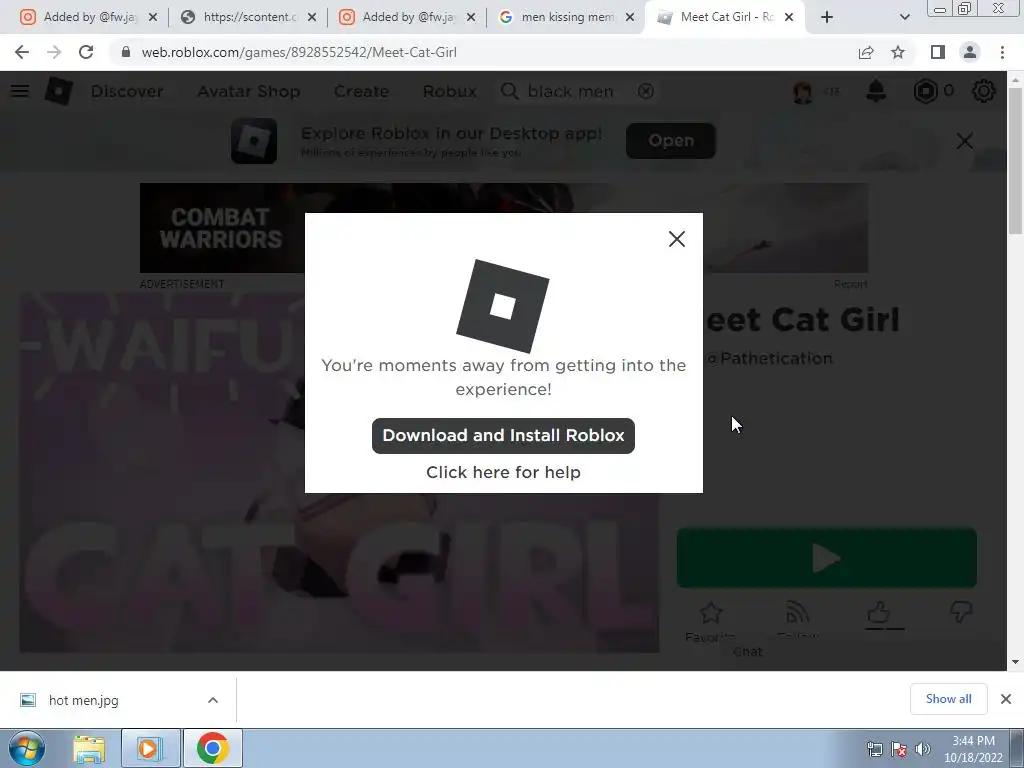Go forward in browser history

click(54, 52)
